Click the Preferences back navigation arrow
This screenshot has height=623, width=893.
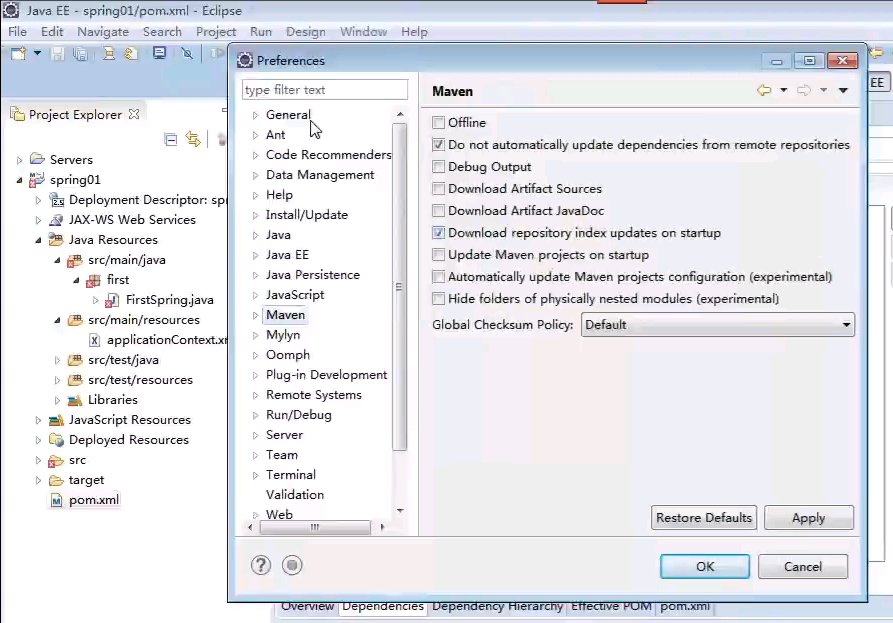pos(764,90)
